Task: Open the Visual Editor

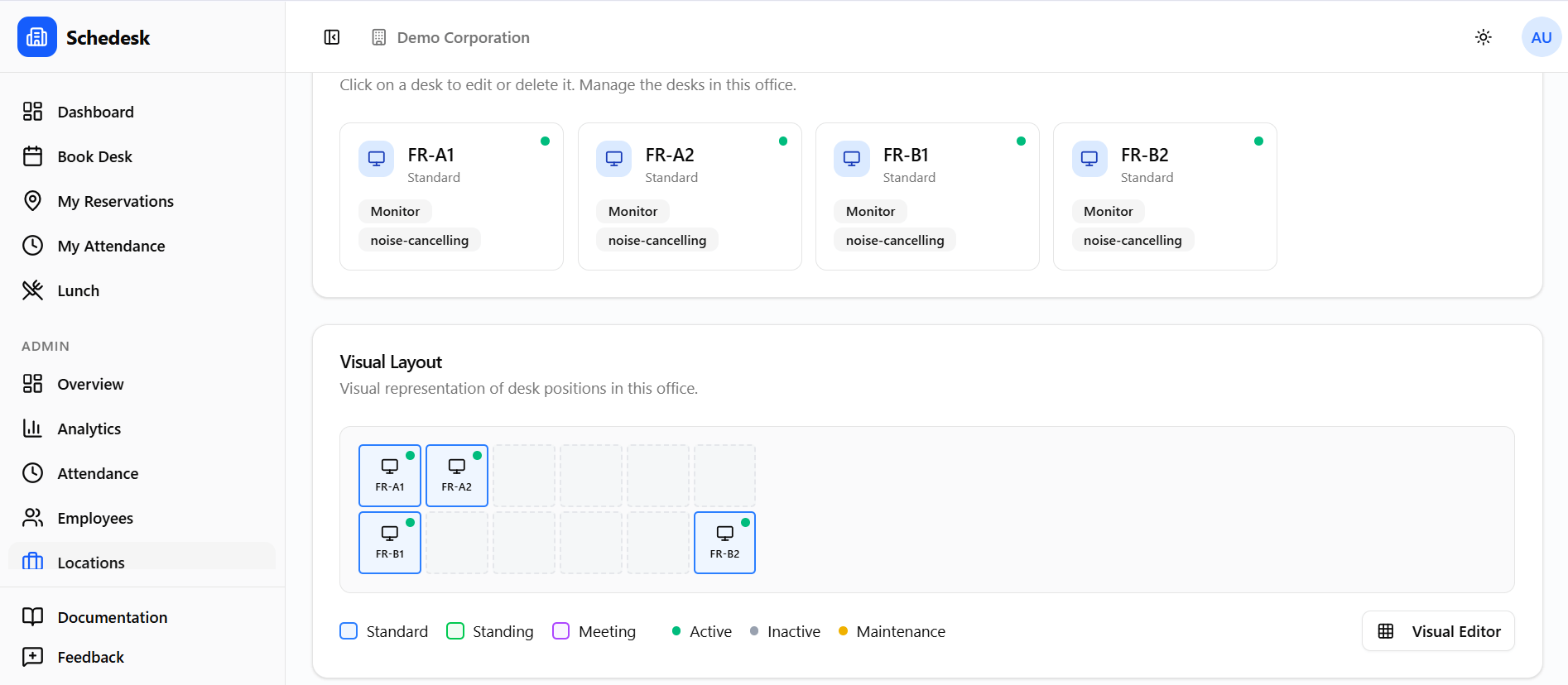Action: coord(1438,631)
